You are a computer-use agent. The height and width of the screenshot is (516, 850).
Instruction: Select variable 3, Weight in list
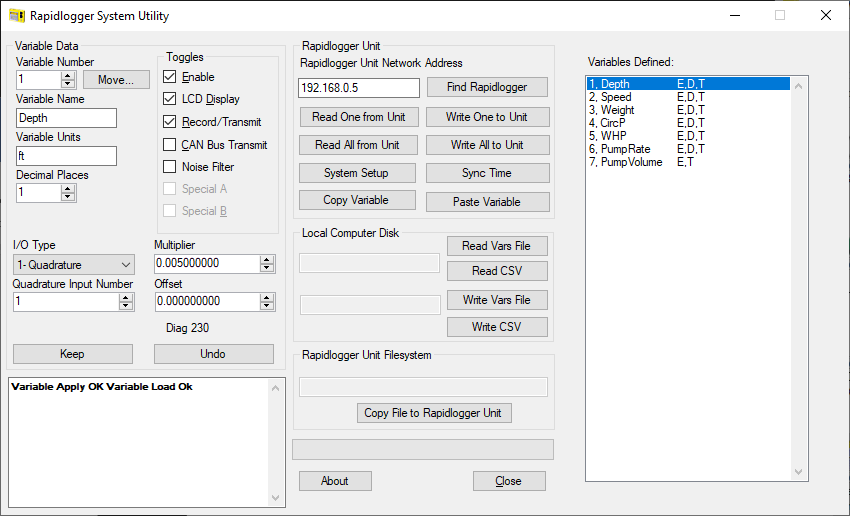688,110
